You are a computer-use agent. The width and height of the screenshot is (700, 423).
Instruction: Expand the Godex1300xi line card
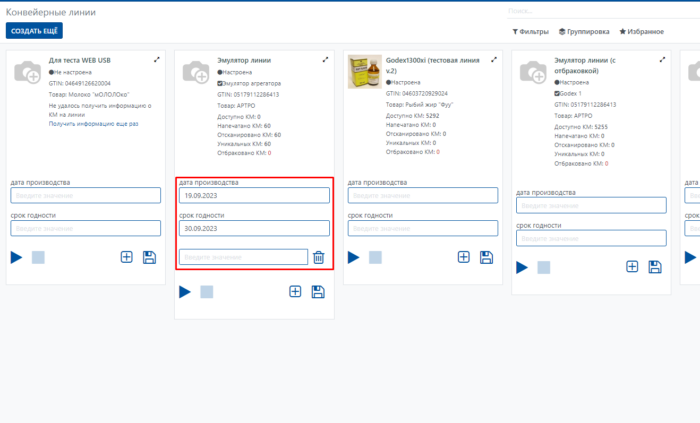(x=494, y=60)
